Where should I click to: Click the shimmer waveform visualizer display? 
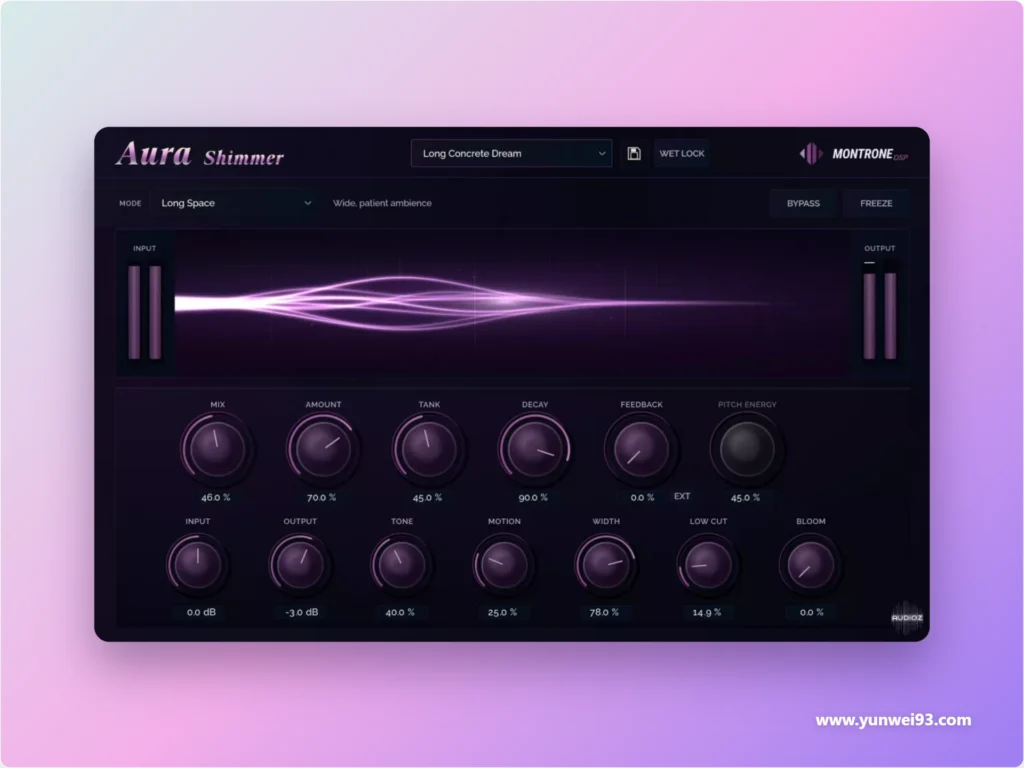click(x=512, y=304)
